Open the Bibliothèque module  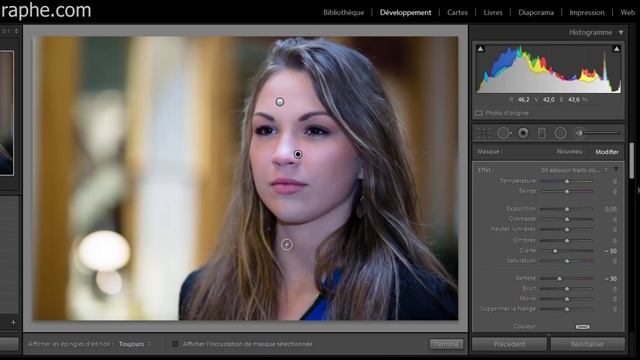pyautogui.click(x=343, y=13)
